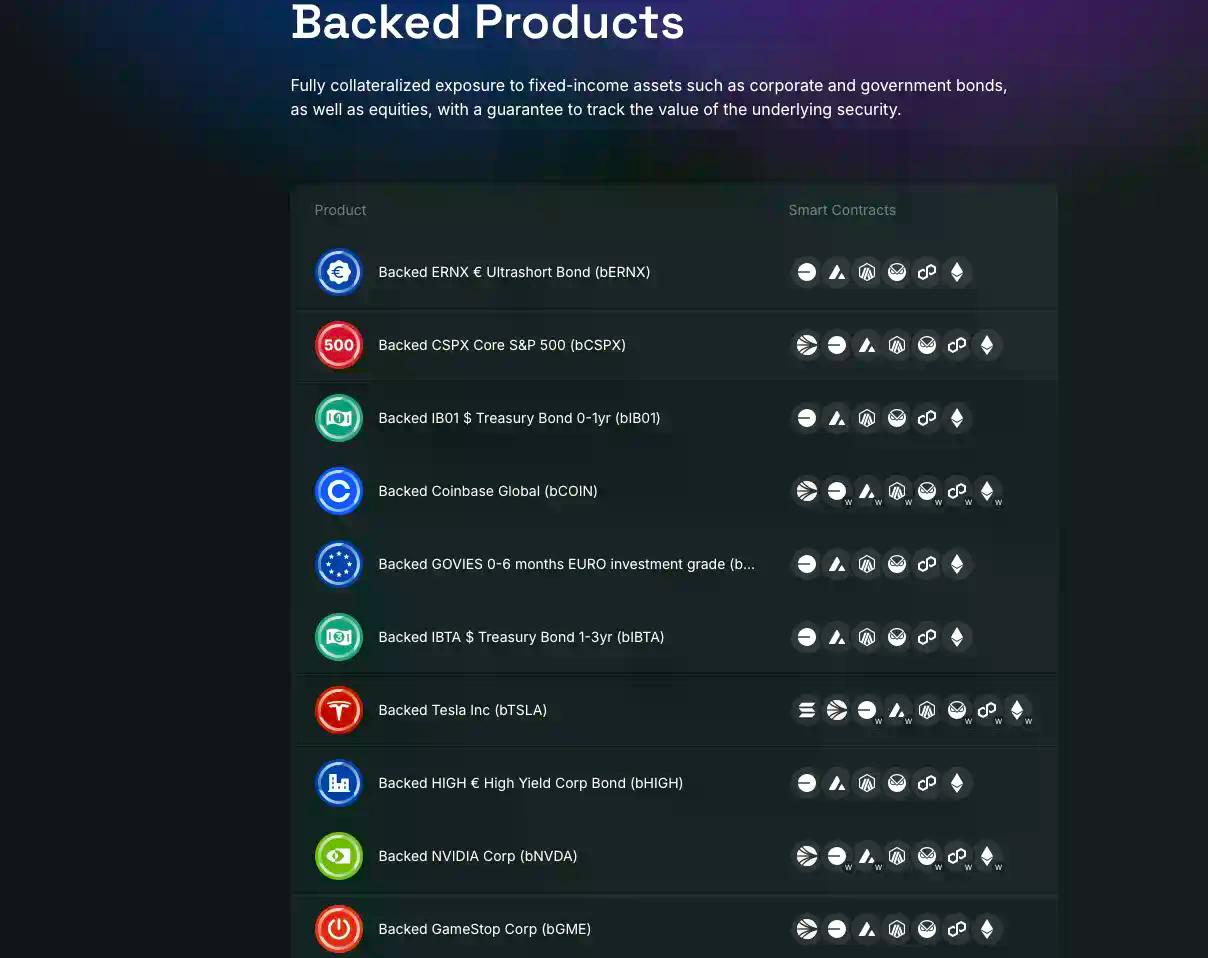The height and width of the screenshot is (958, 1208).
Task: Open GOVIES Base chain contract icon
Action: [x=807, y=564]
